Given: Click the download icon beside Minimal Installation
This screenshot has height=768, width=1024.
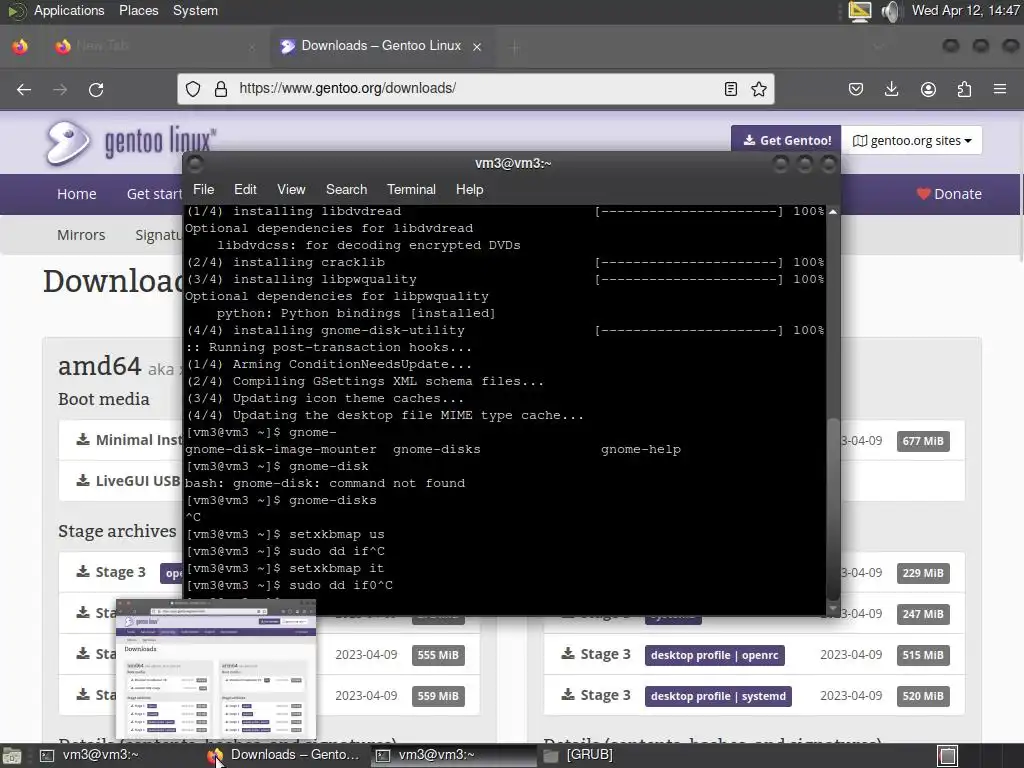Looking at the screenshot, I should [x=83, y=440].
